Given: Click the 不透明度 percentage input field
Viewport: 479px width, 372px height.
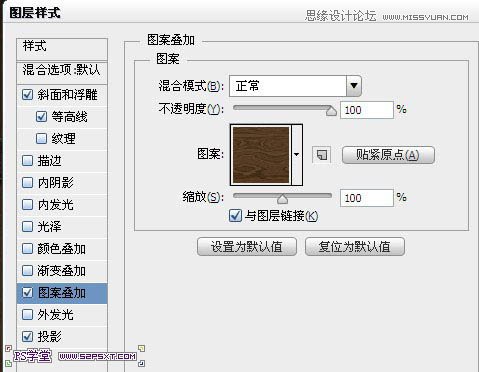Looking at the screenshot, I should (x=367, y=110).
